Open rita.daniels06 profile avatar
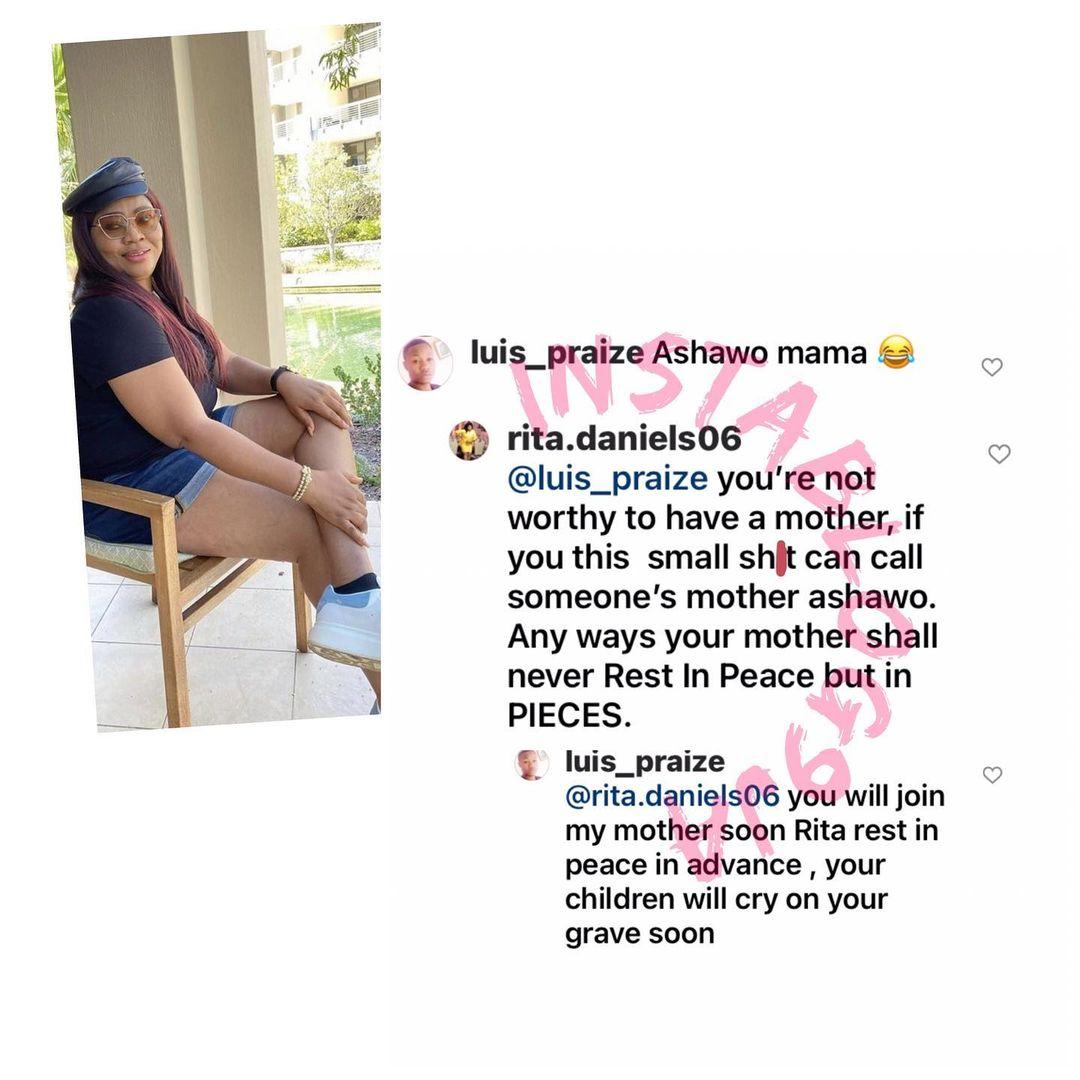This screenshot has width=1080, height=1080. pyautogui.click(x=469, y=440)
